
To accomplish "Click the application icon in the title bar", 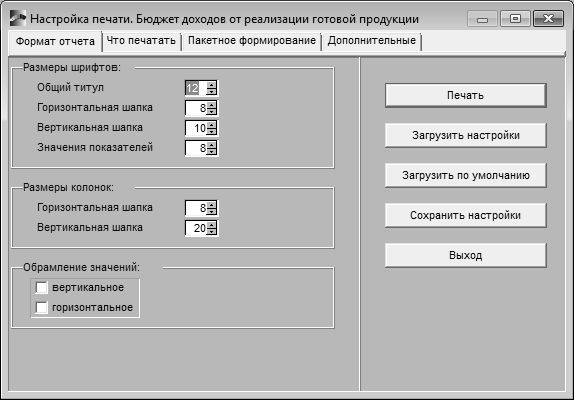I will [17, 18].
